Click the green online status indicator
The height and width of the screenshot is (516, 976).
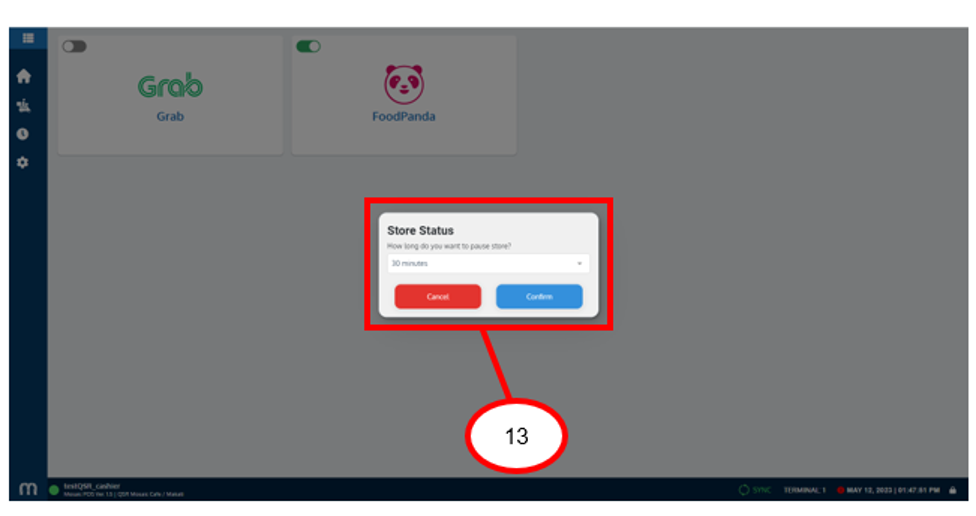[54, 490]
